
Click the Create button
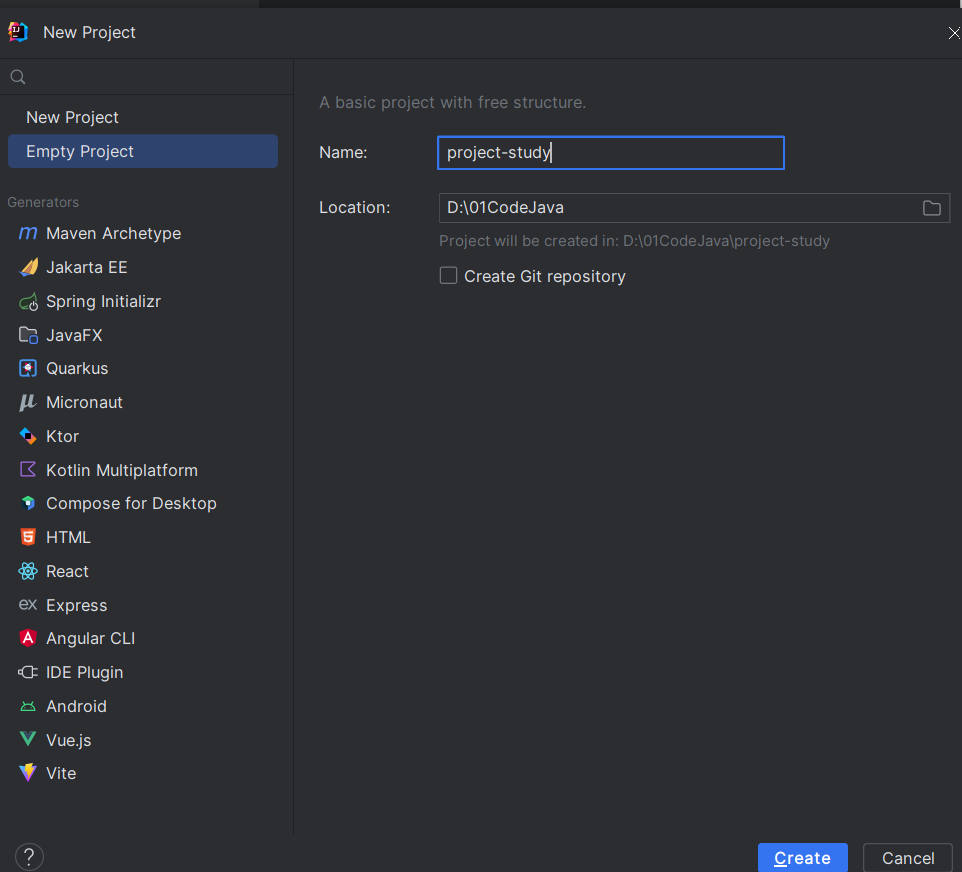pyautogui.click(x=802, y=857)
